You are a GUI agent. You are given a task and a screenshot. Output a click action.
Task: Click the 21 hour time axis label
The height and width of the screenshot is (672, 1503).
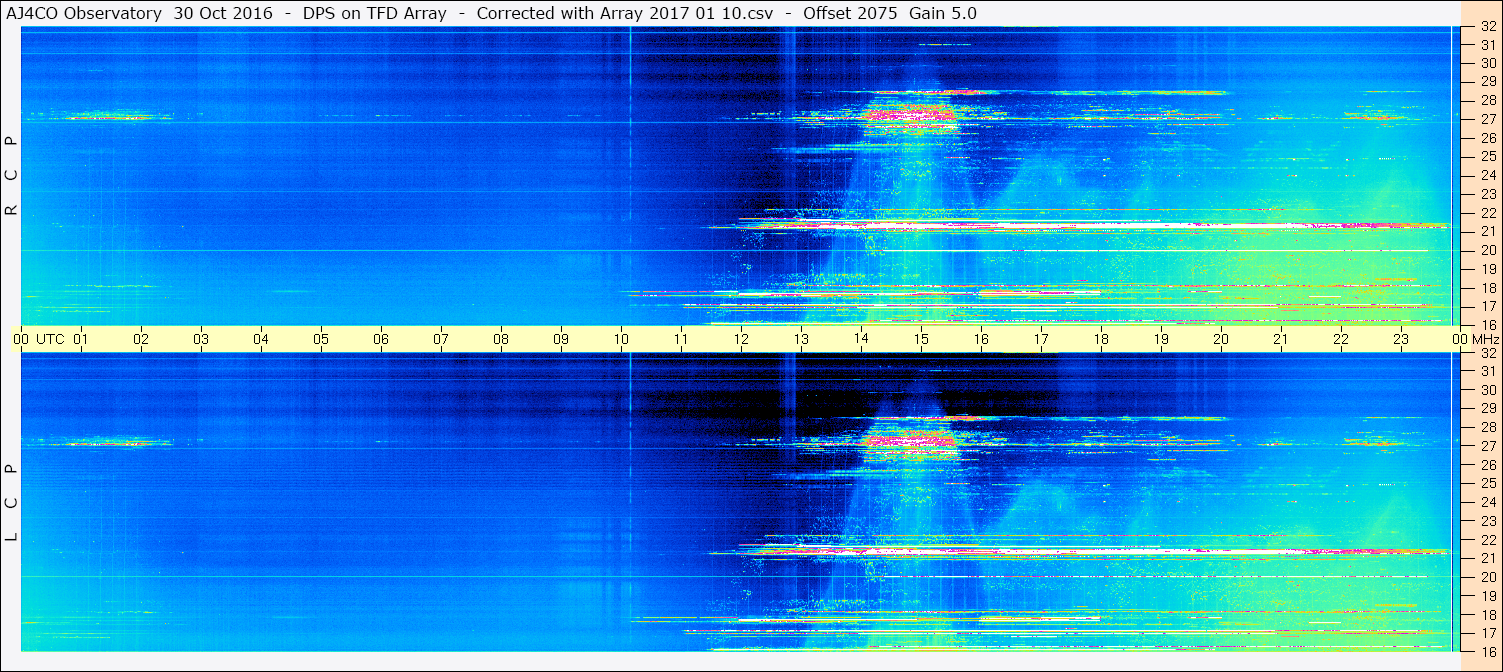click(1281, 339)
